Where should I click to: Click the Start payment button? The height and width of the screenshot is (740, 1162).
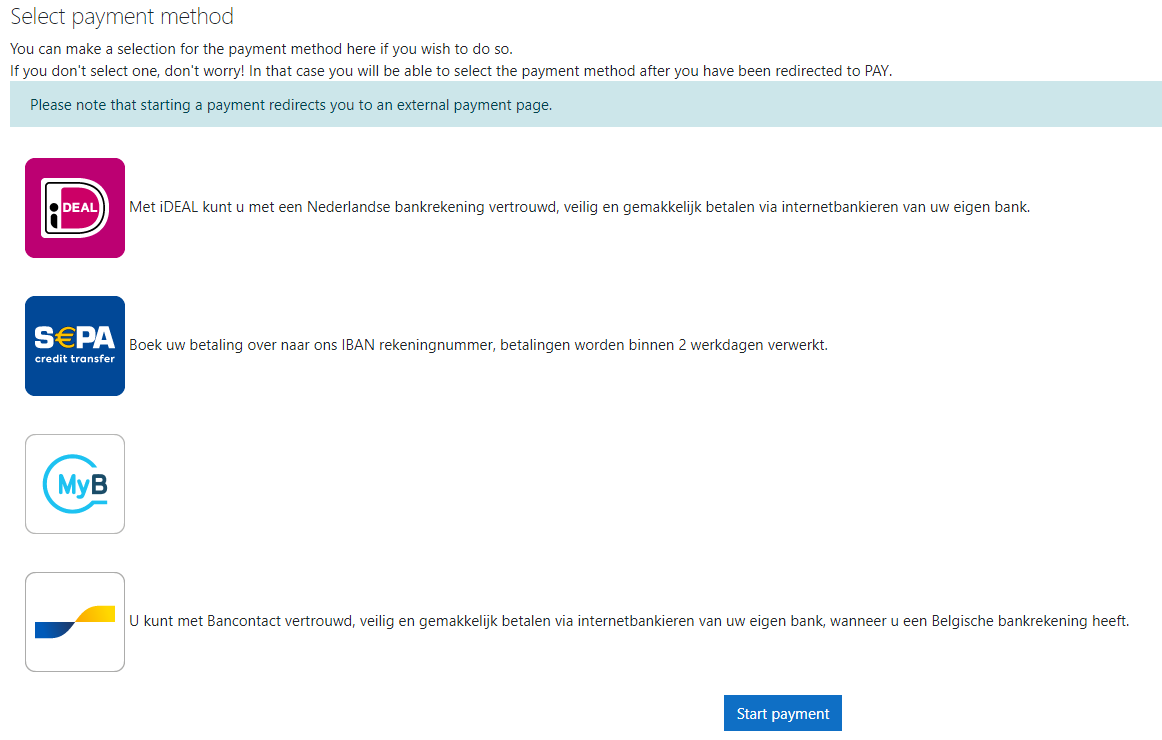[x=783, y=713]
